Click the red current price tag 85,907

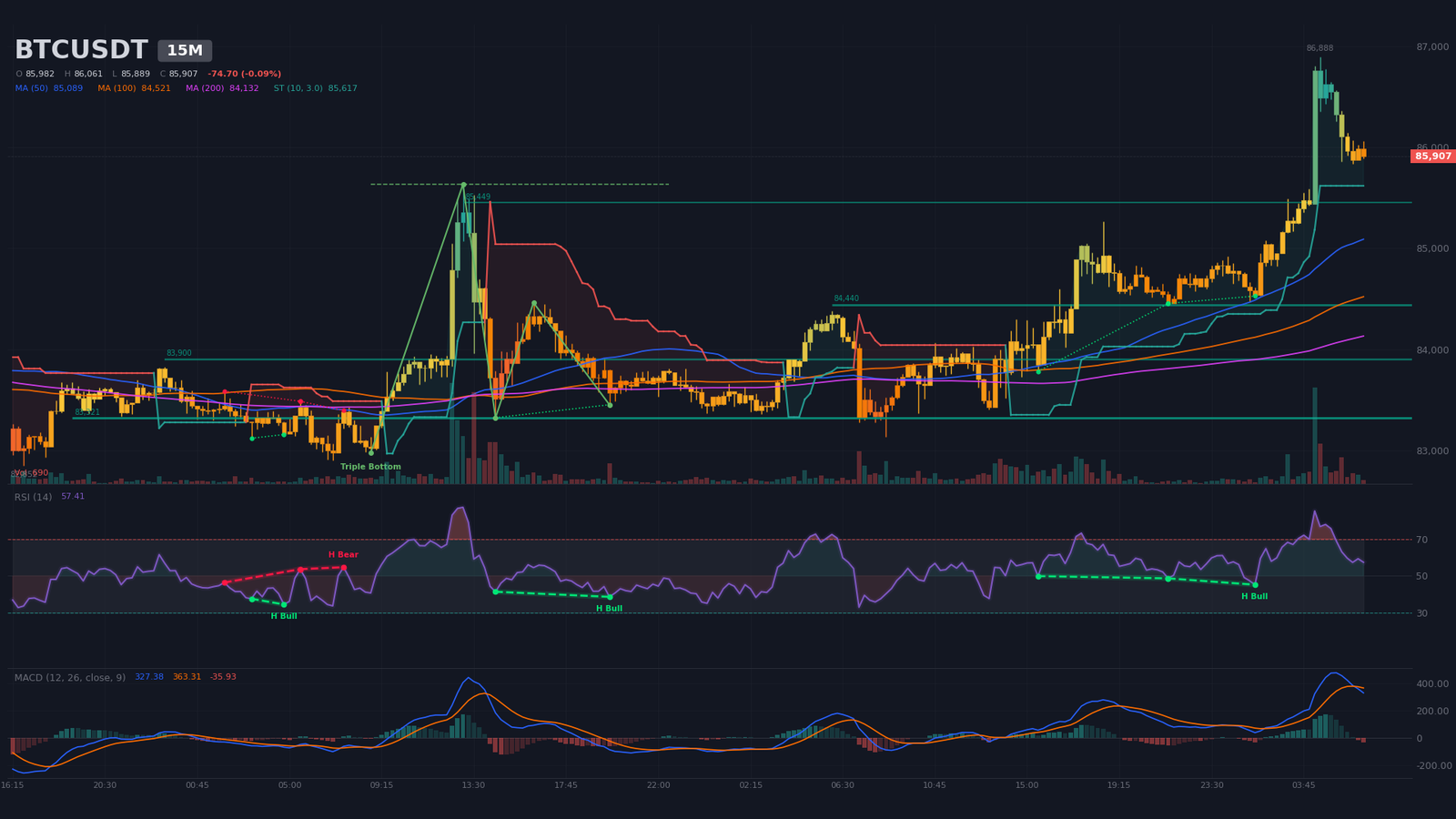[1433, 157]
